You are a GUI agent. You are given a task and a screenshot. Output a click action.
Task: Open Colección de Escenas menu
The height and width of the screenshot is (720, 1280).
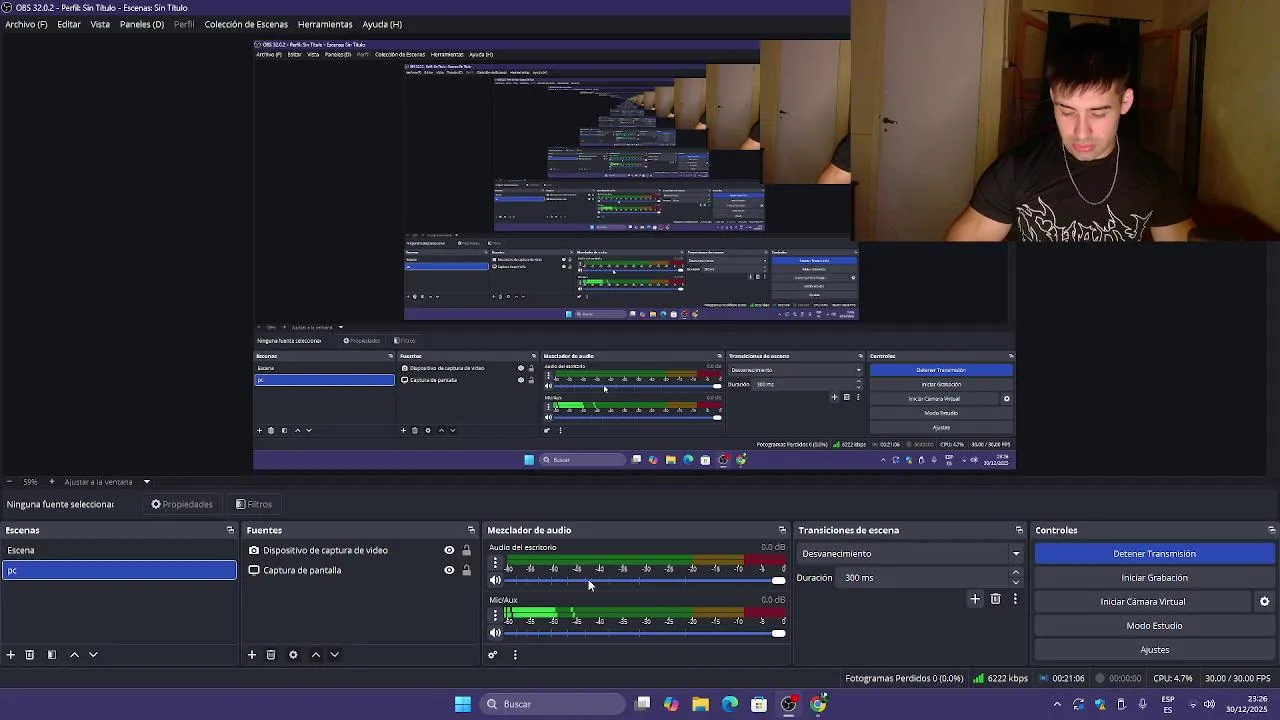pyautogui.click(x=246, y=24)
